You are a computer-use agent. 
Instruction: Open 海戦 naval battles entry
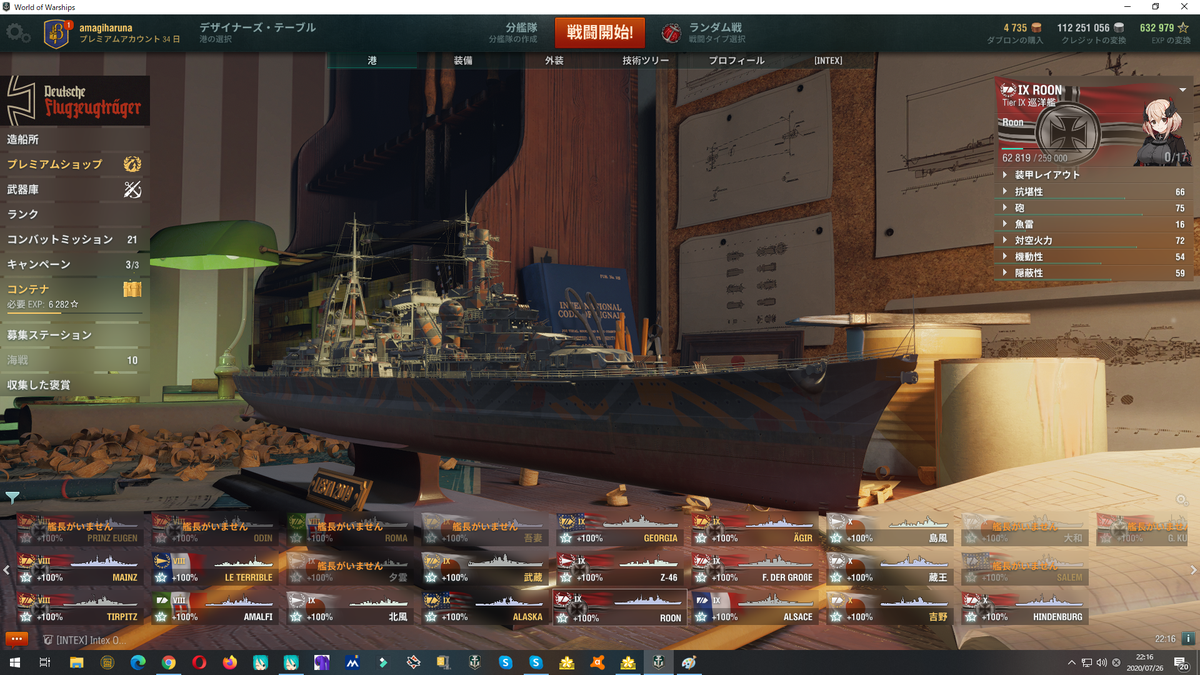coord(75,360)
